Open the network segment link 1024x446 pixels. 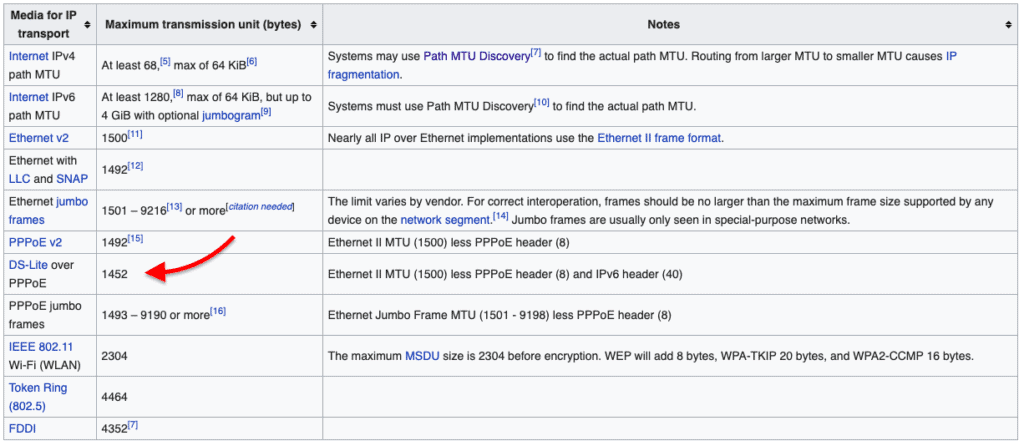pyautogui.click(x=445, y=220)
